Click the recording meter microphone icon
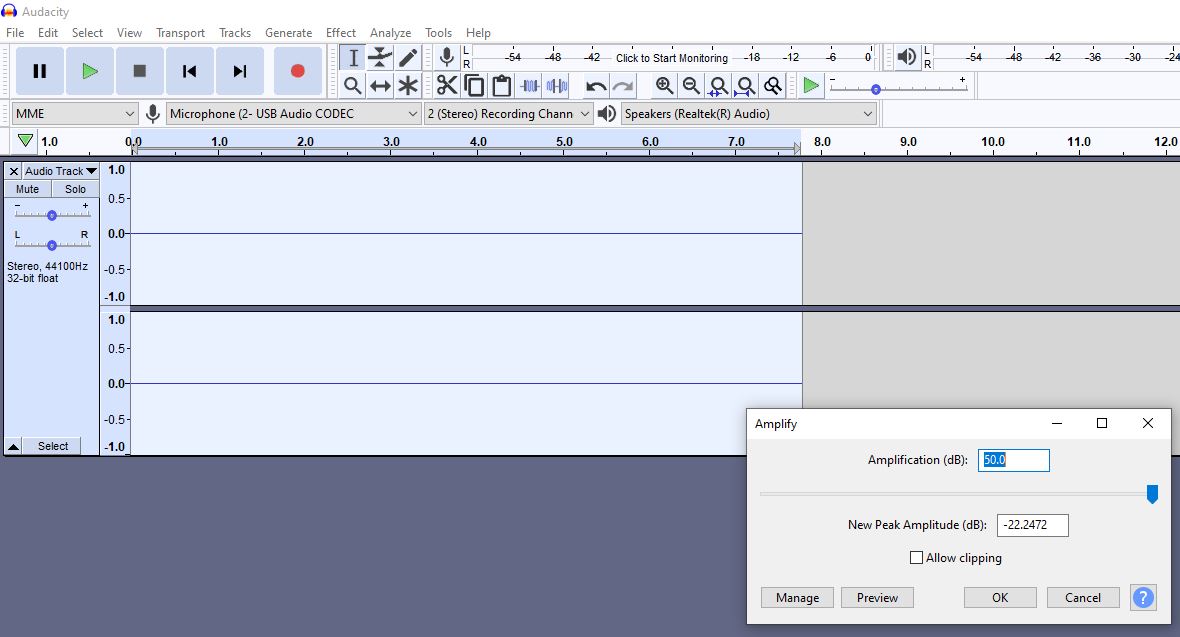1180x637 pixels. [x=447, y=57]
